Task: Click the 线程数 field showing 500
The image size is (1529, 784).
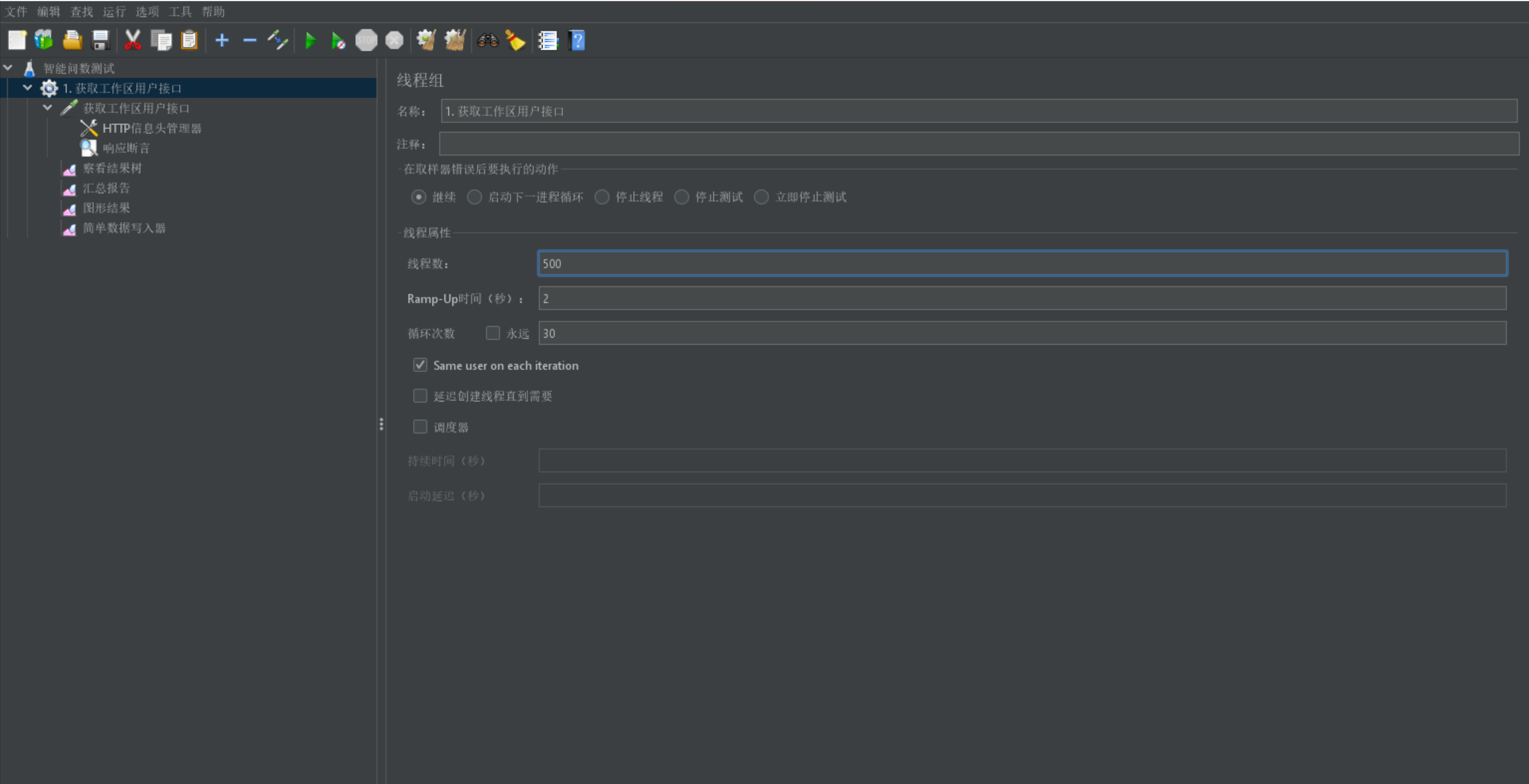Action: [x=1022, y=263]
